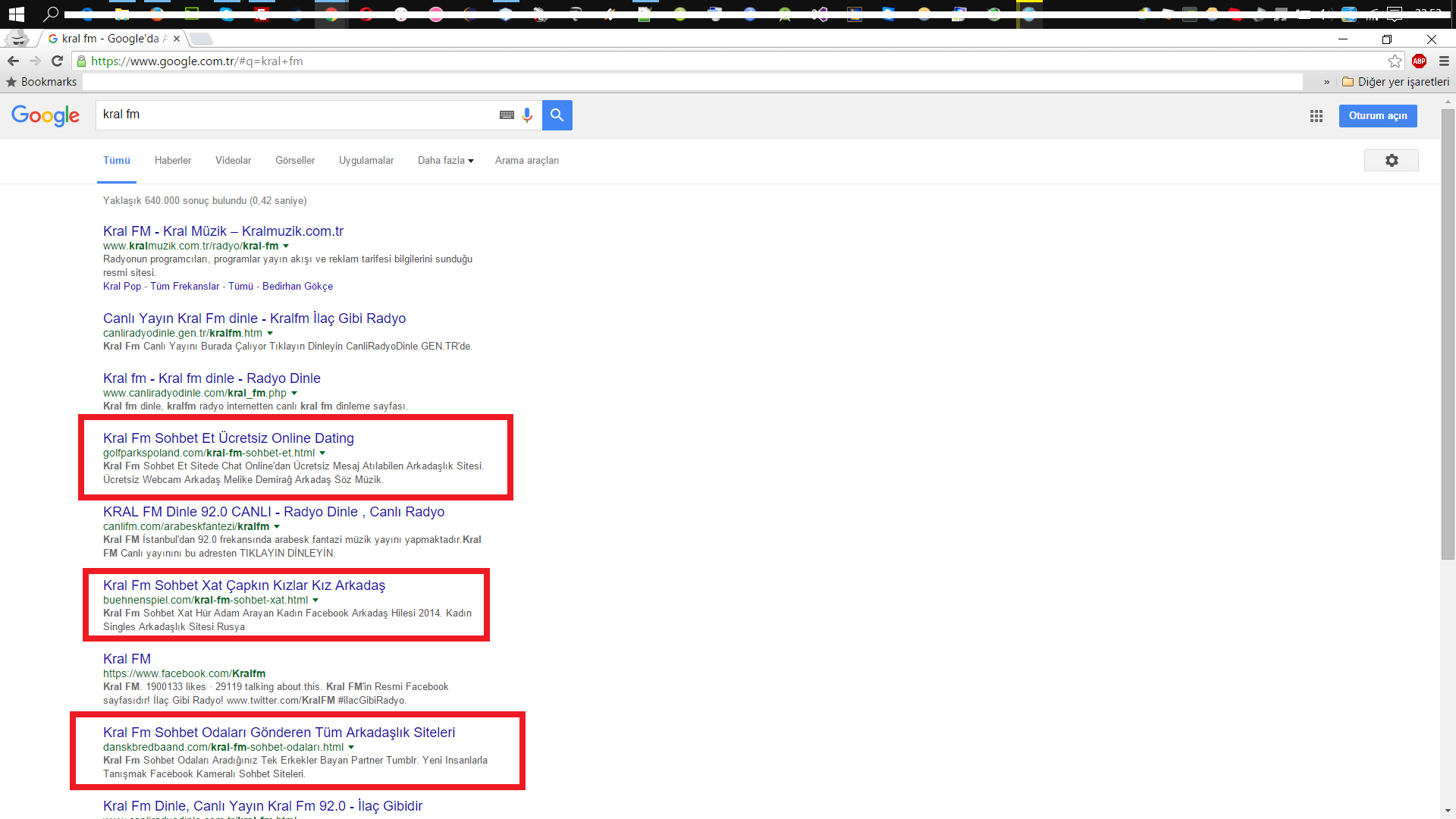
Task: Expand arrow next to kralmuzik.com.tr URL
Action: (286, 246)
